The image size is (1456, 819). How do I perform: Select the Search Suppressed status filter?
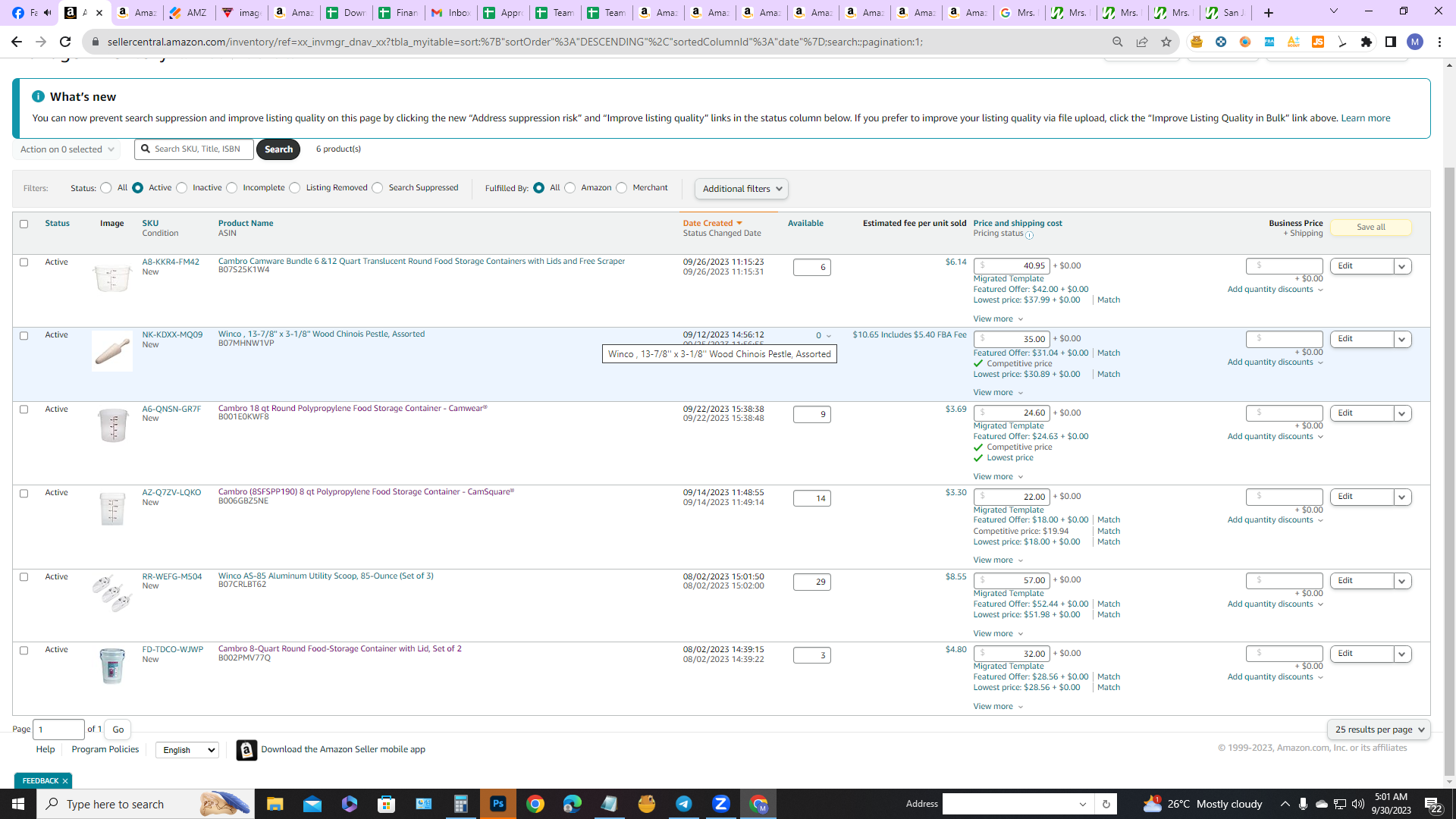tap(378, 188)
